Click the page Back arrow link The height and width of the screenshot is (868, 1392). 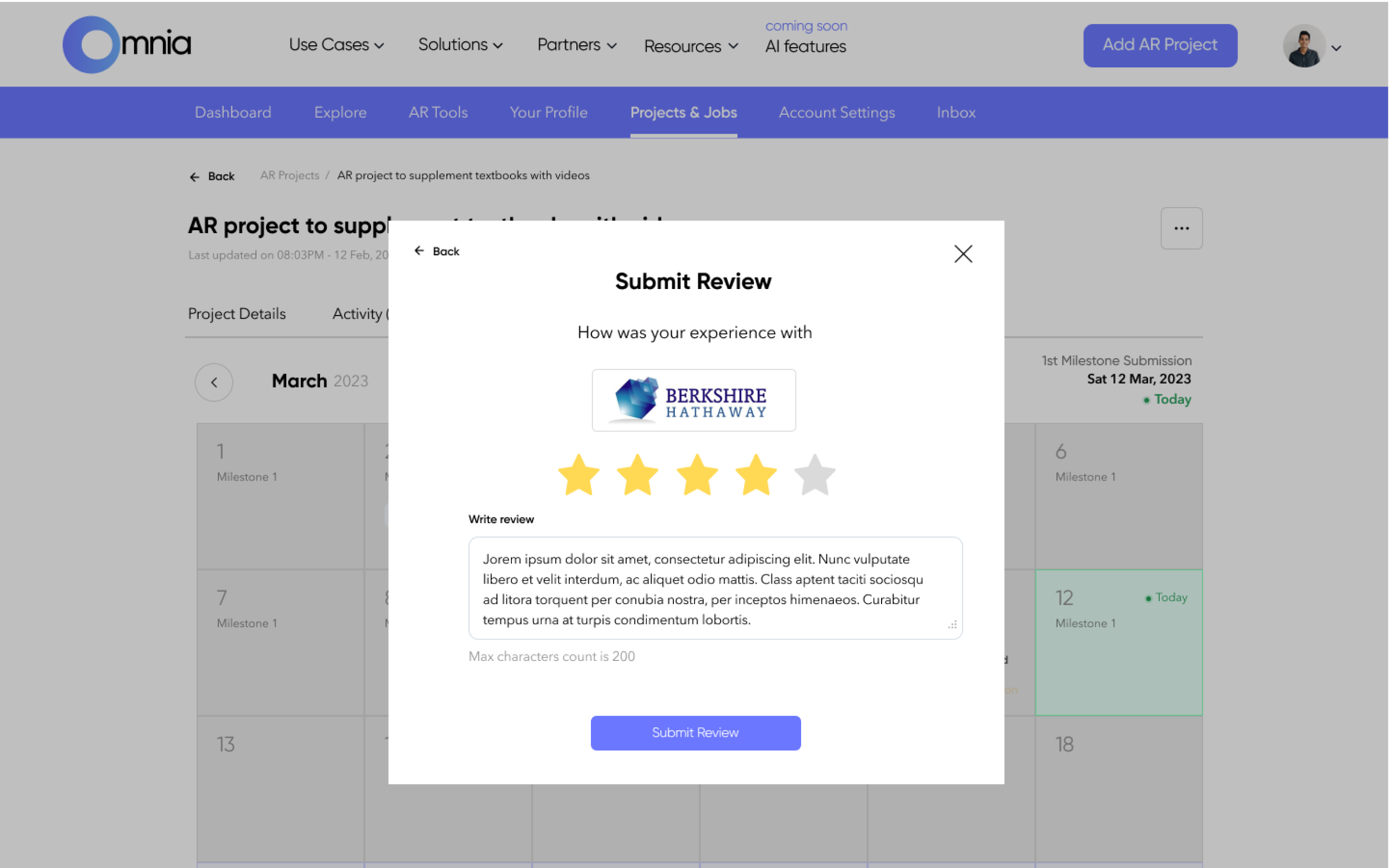pos(213,176)
